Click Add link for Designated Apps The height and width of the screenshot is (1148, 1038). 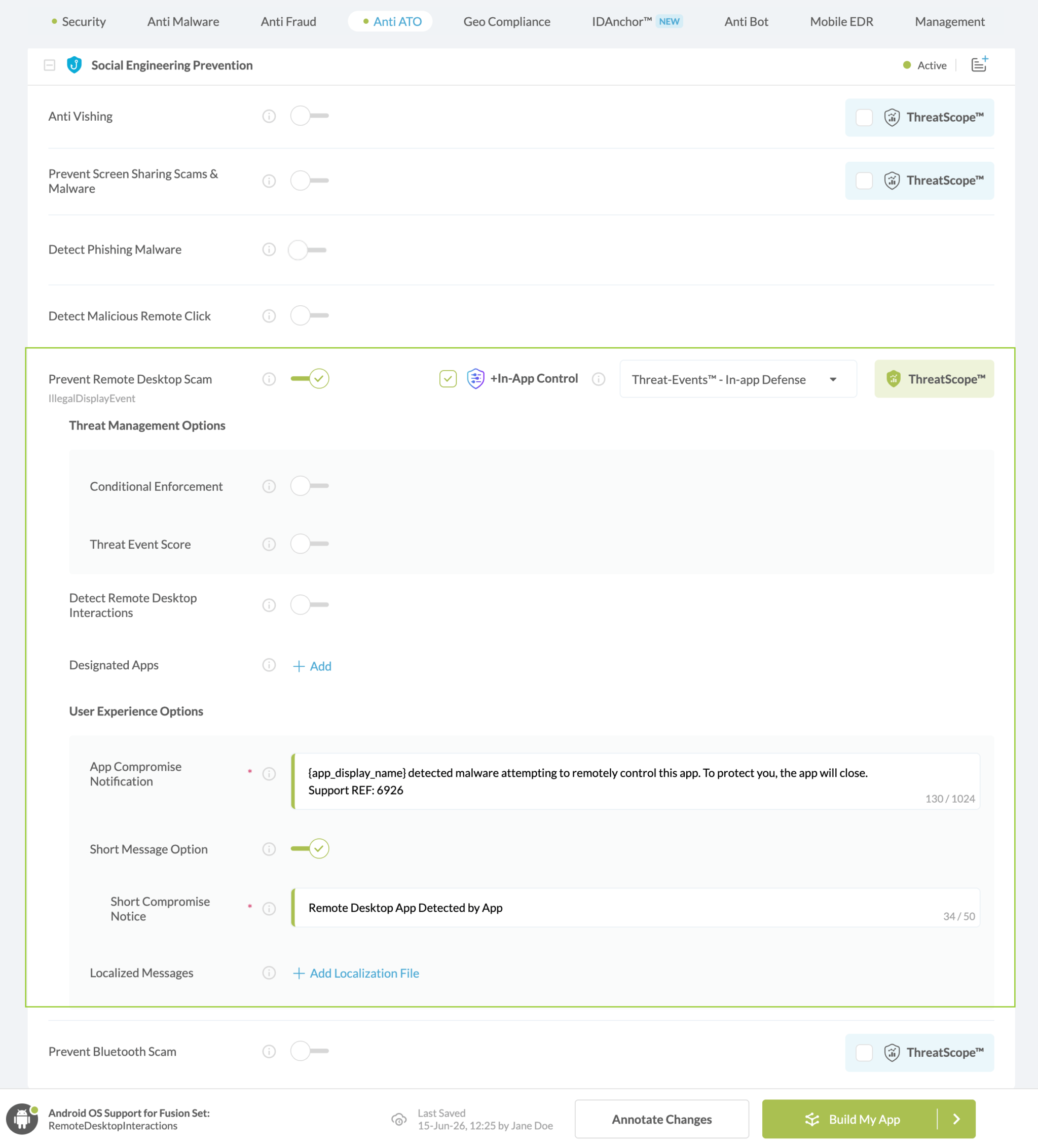tap(312, 666)
